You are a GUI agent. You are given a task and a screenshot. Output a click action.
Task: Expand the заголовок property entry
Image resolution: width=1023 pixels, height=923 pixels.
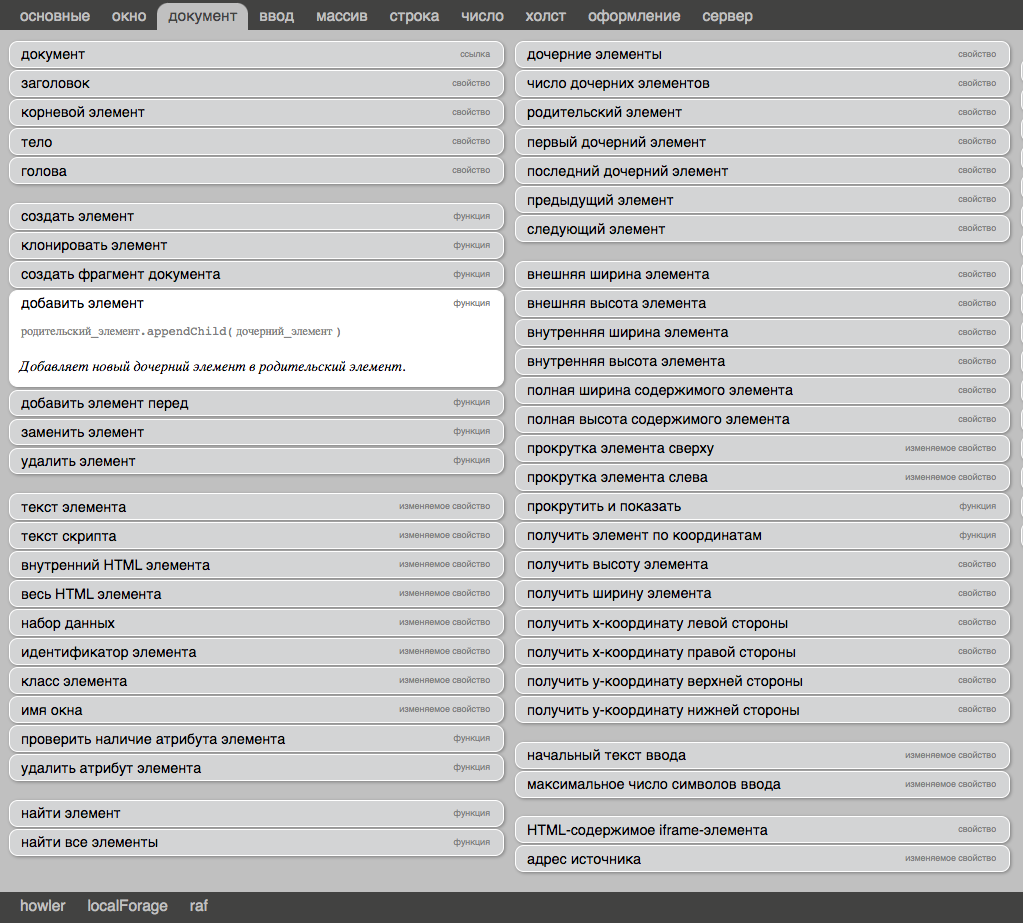[256, 83]
